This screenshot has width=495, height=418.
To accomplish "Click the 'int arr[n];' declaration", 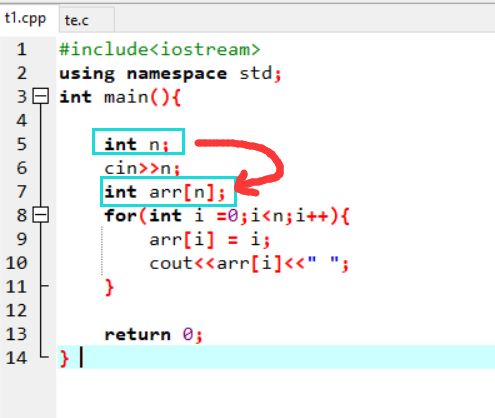I will [165, 192].
